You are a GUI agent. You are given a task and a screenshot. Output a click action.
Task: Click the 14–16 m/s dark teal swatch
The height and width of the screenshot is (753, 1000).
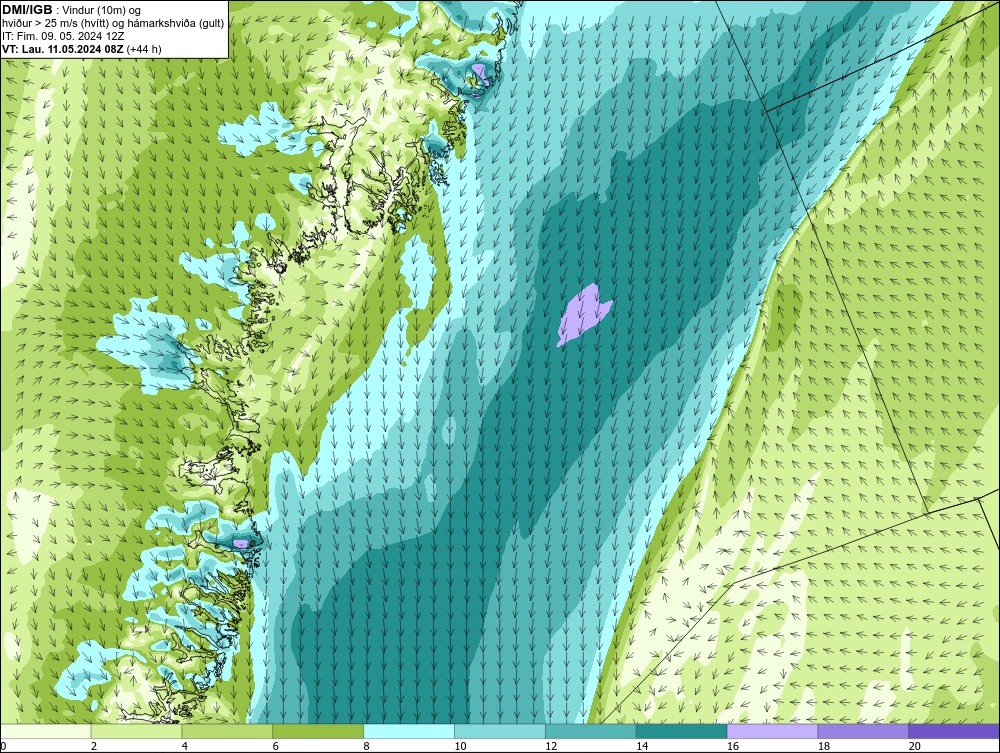click(x=682, y=731)
